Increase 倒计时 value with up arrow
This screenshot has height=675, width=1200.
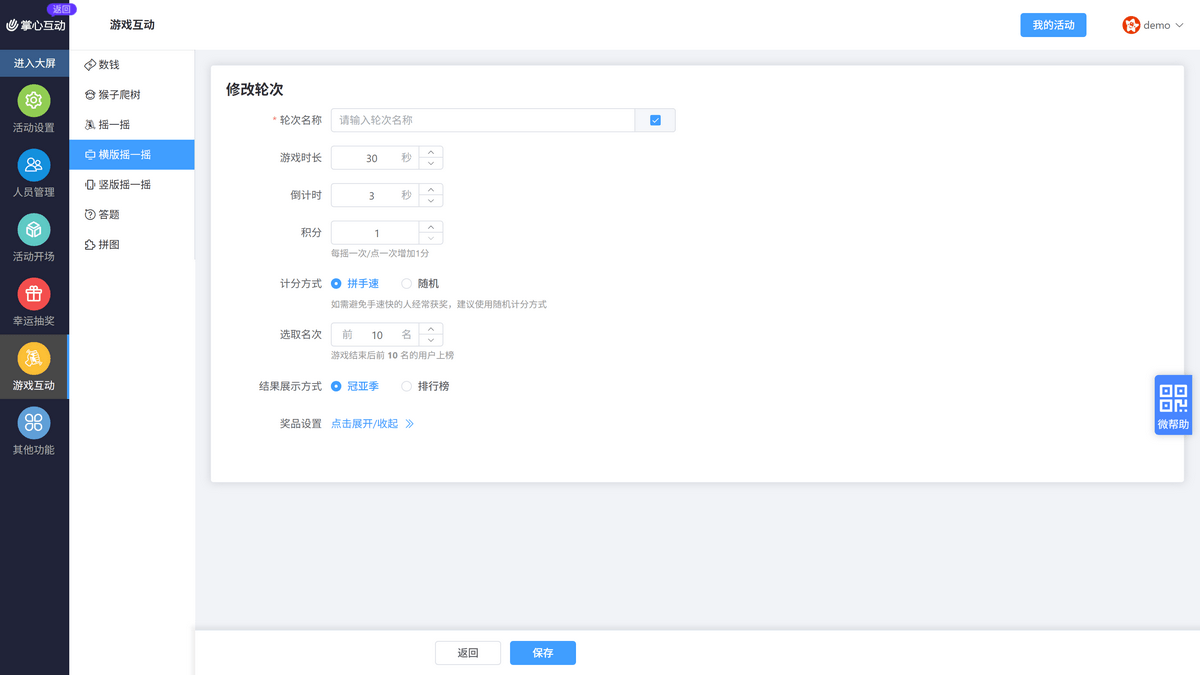click(431, 189)
